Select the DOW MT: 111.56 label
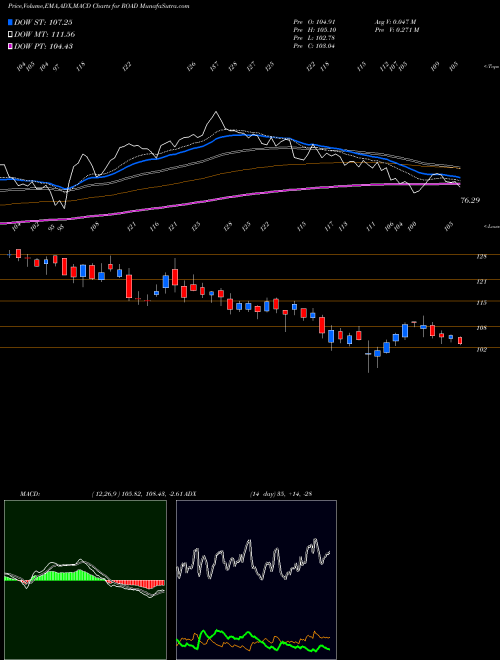The height and width of the screenshot is (660, 500). tap(45, 35)
